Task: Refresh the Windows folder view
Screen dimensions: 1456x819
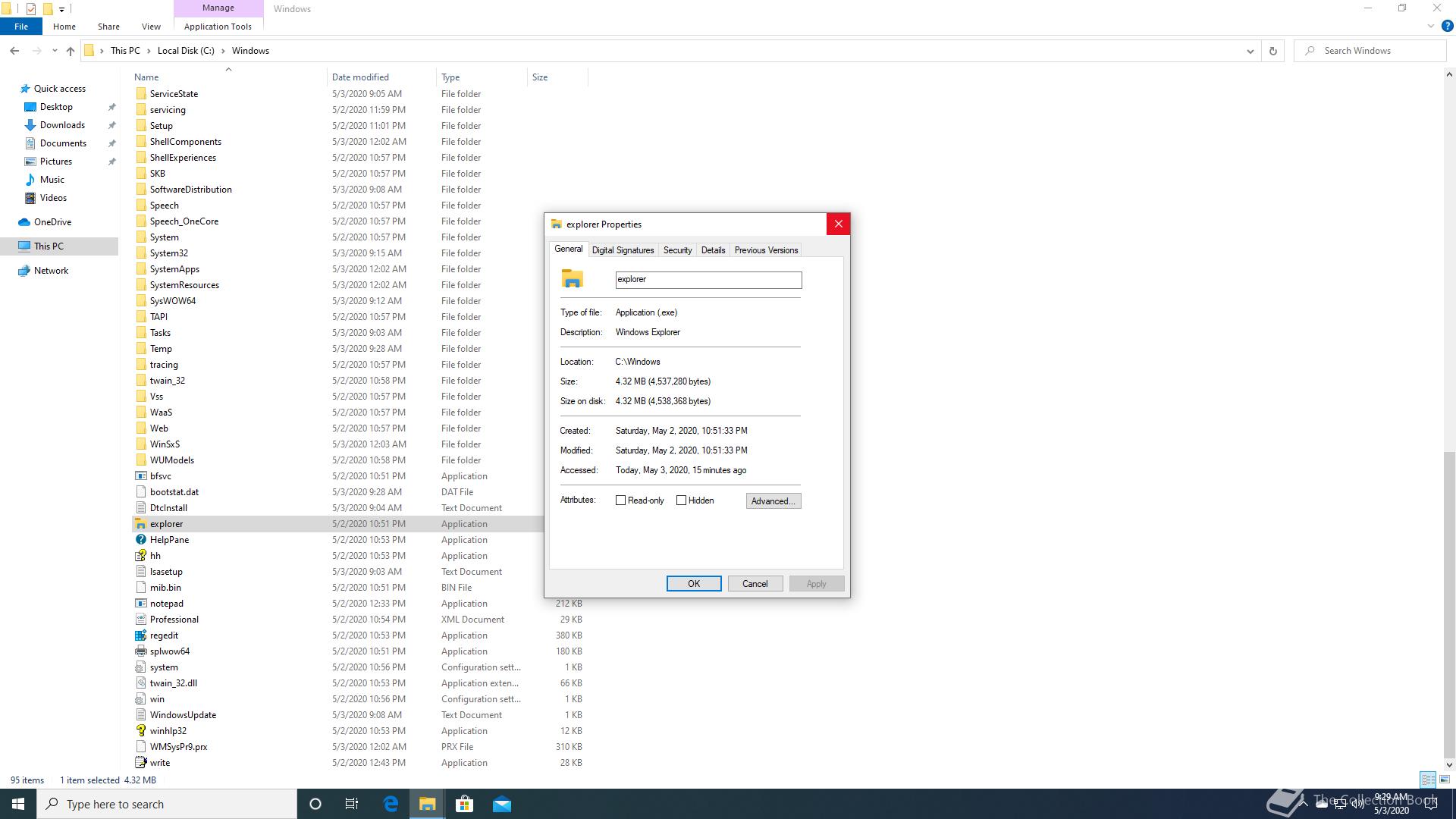Action: [1273, 51]
